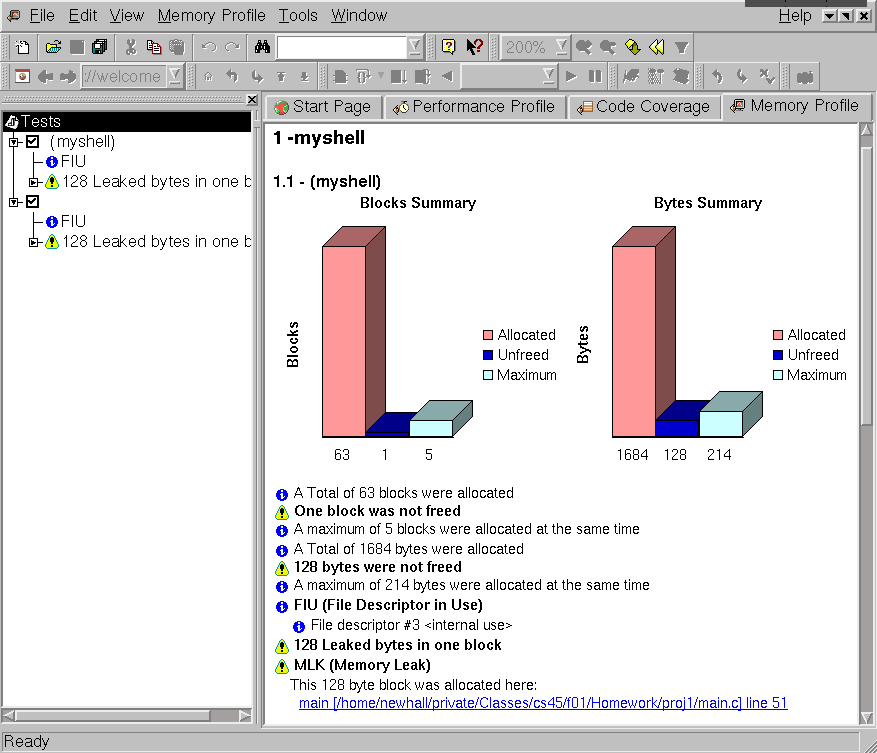Click the Save All stacked disks icon
The height and width of the screenshot is (753, 877).
tap(99, 47)
